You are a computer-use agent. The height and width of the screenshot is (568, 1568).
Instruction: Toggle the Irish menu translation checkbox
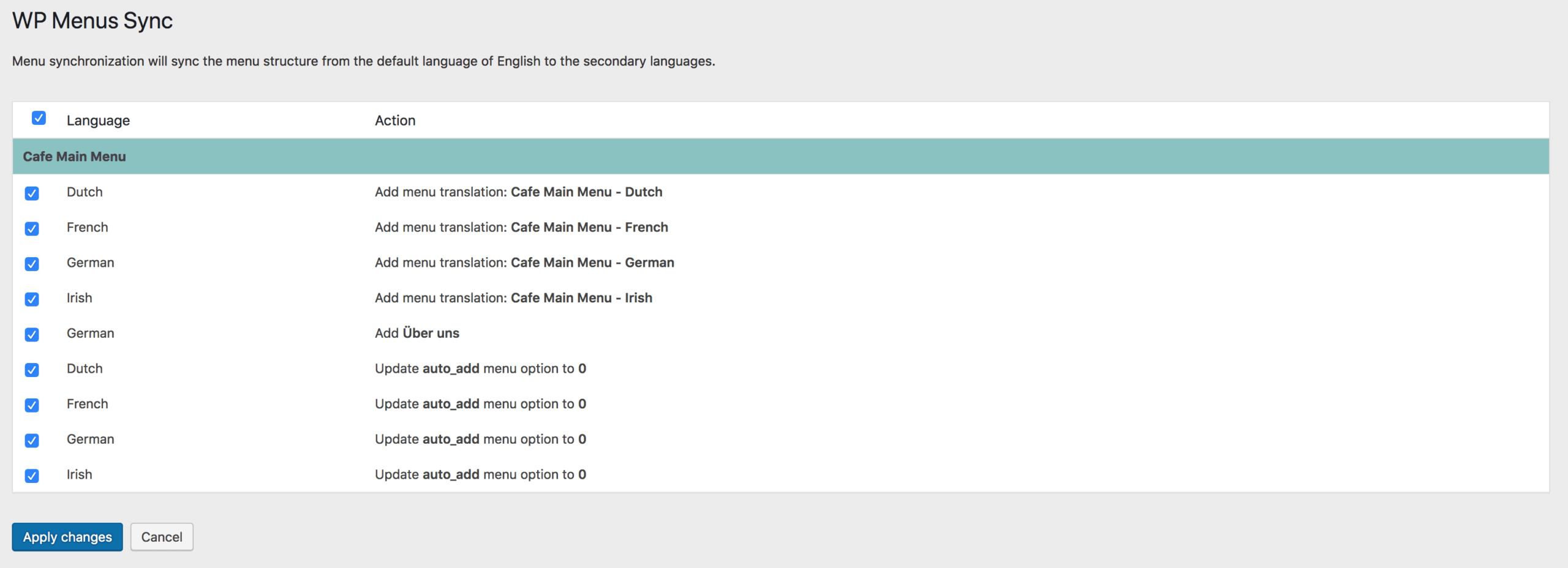31,300
